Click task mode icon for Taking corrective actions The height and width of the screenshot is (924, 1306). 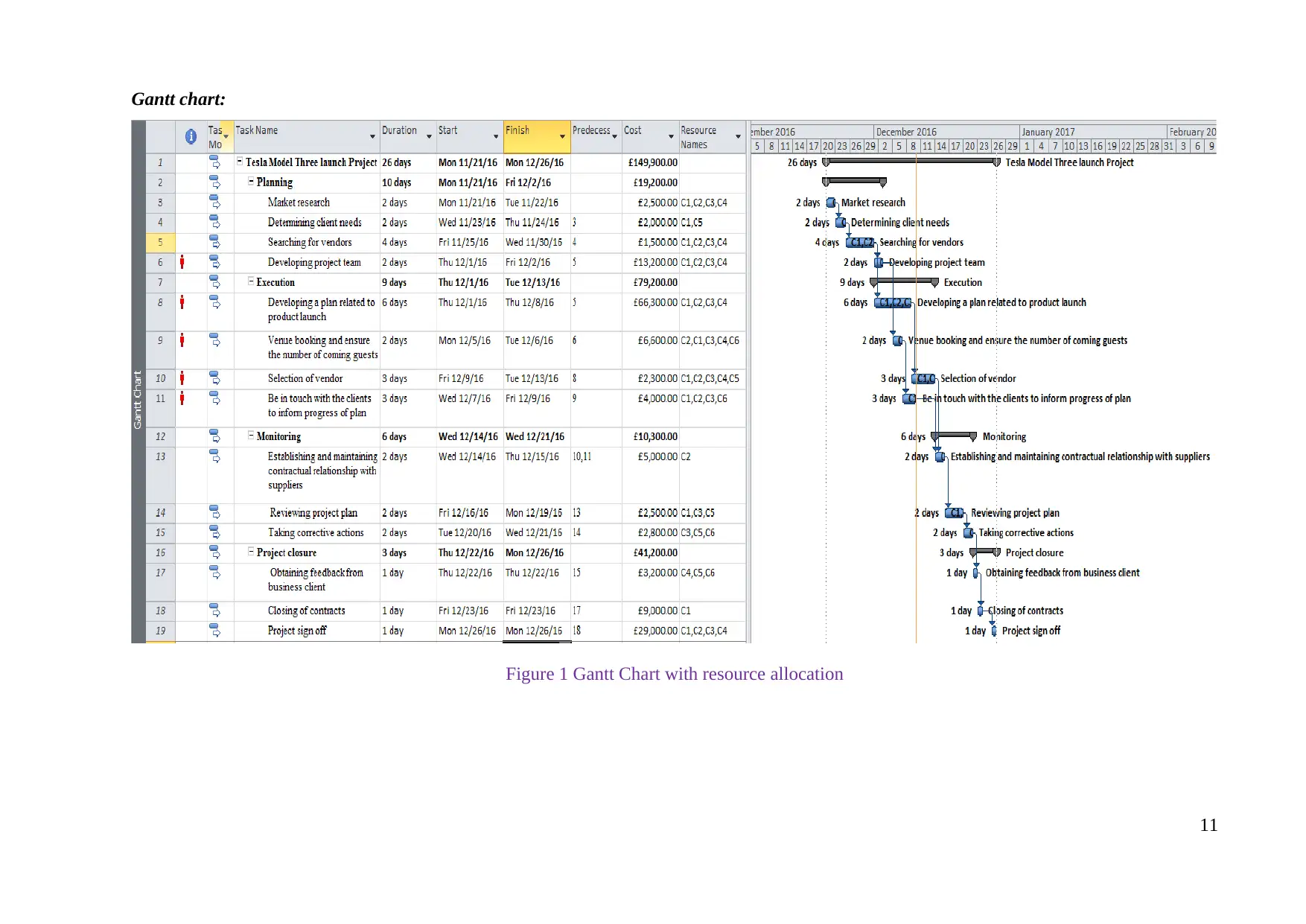click(214, 532)
